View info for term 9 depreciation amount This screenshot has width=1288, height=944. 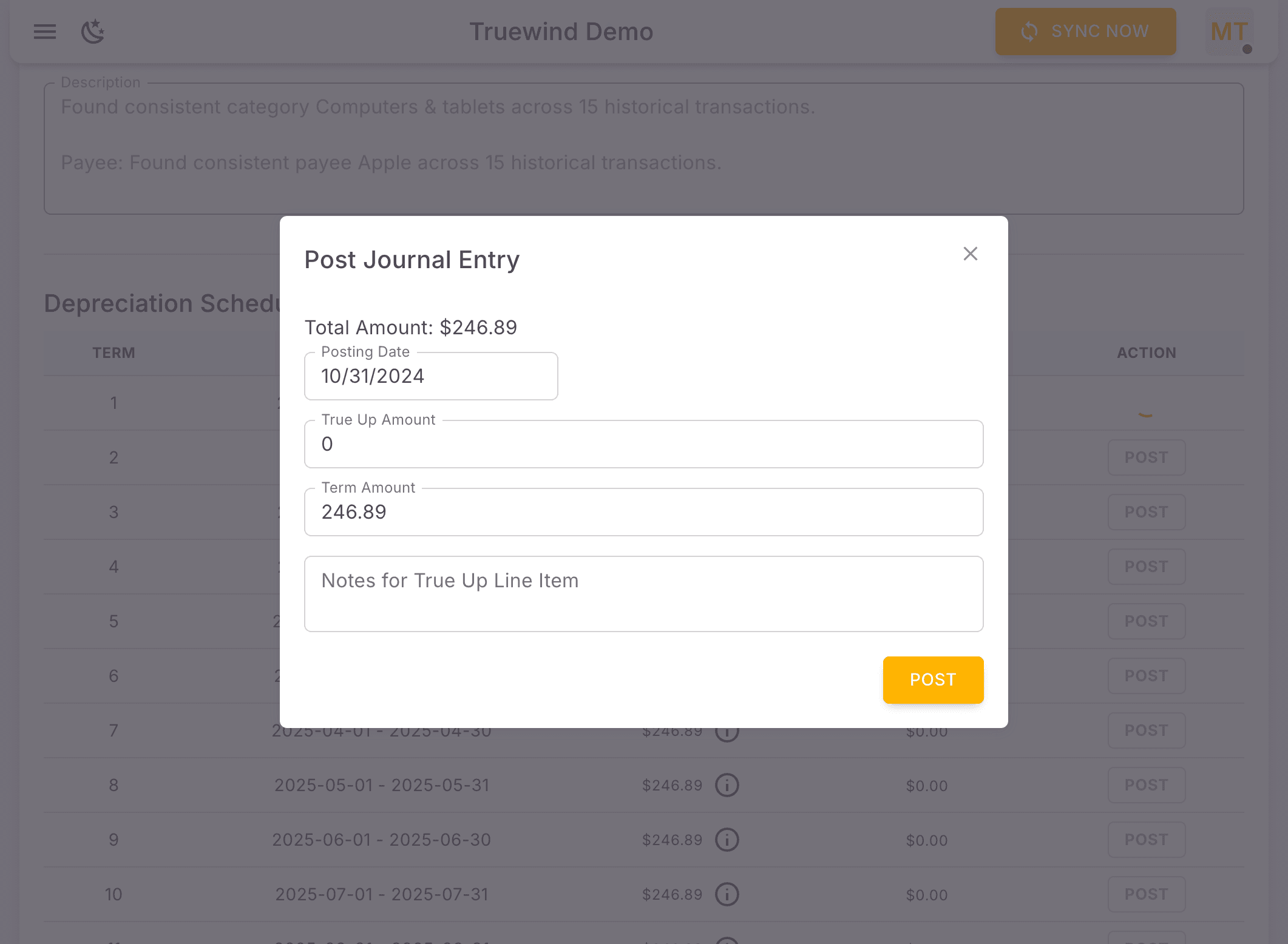[x=727, y=840]
